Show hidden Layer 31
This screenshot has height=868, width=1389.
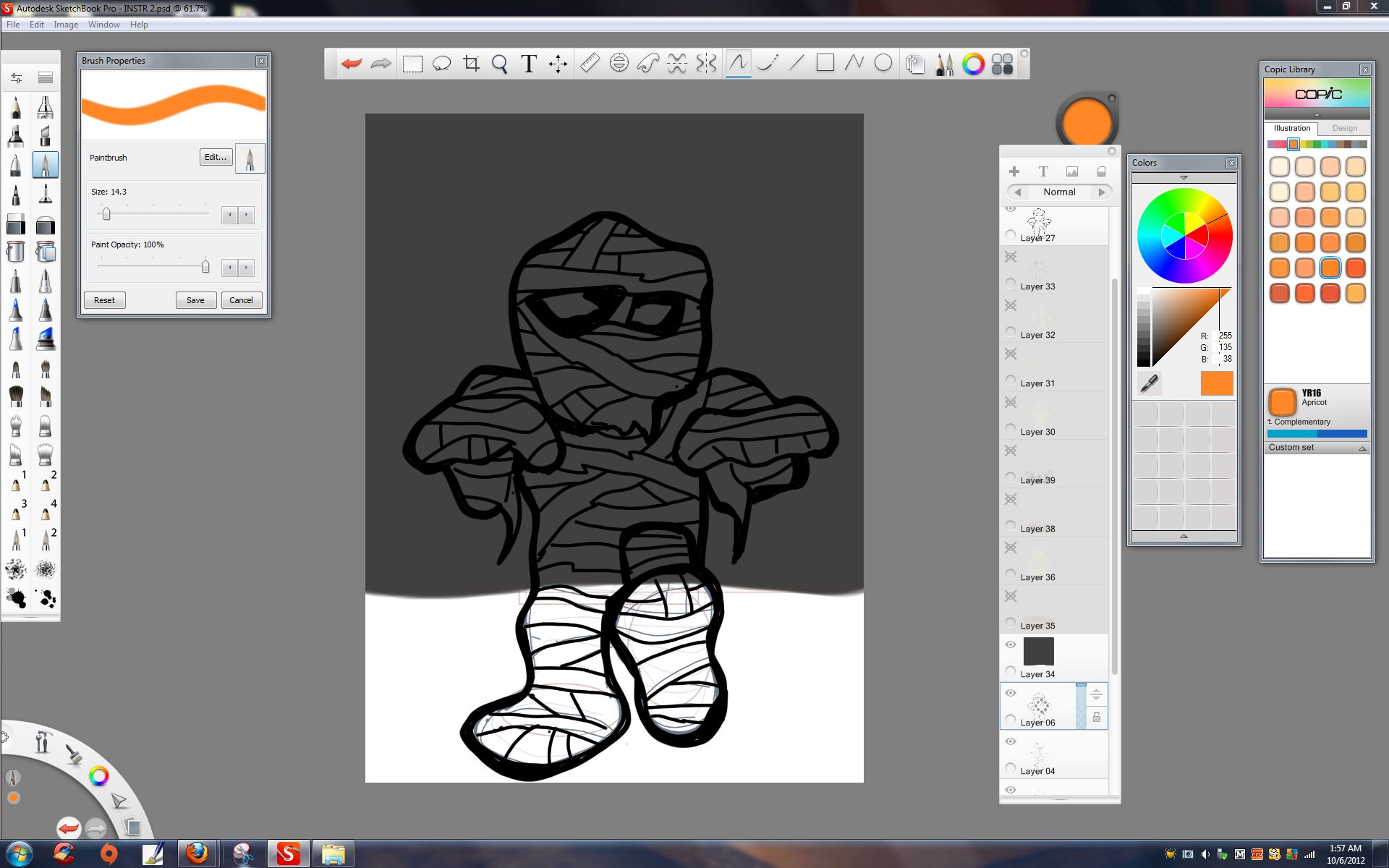(1011, 354)
